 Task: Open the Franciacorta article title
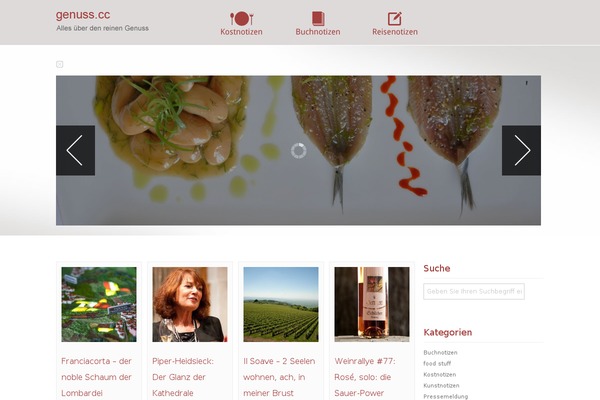pyautogui.click(x=96, y=377)
